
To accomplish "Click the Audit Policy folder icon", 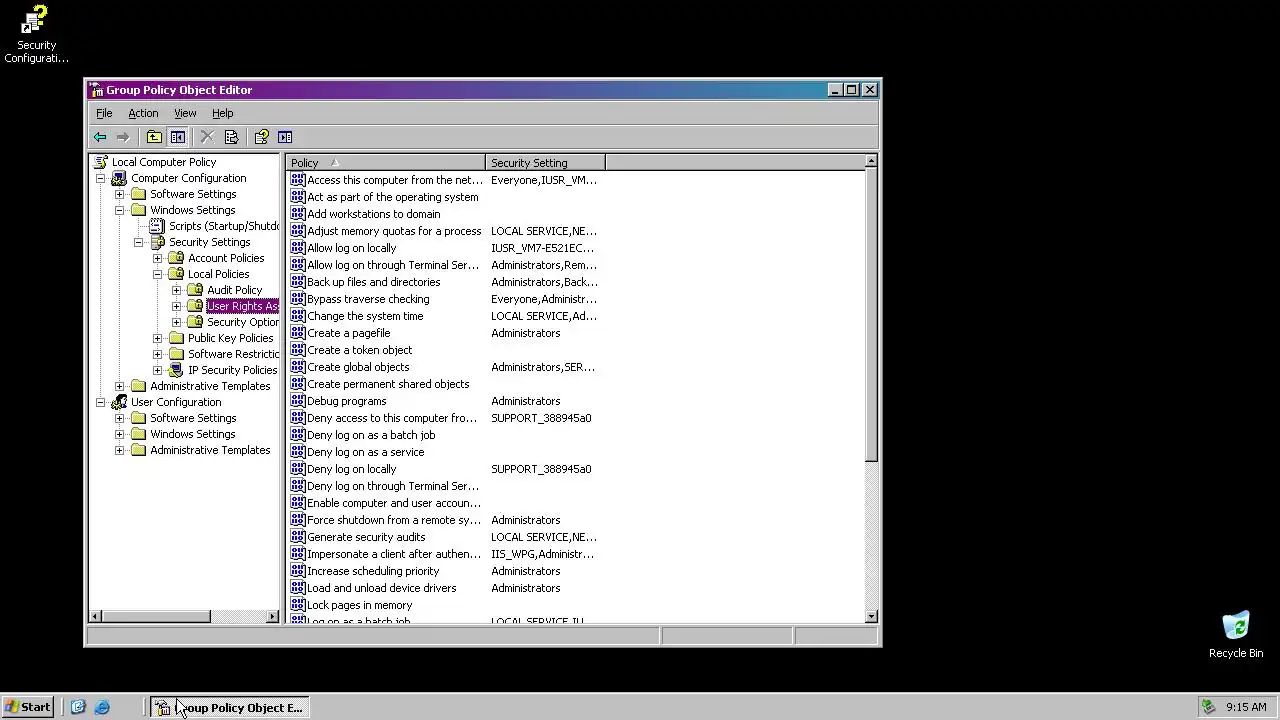I will pos(195,290).
